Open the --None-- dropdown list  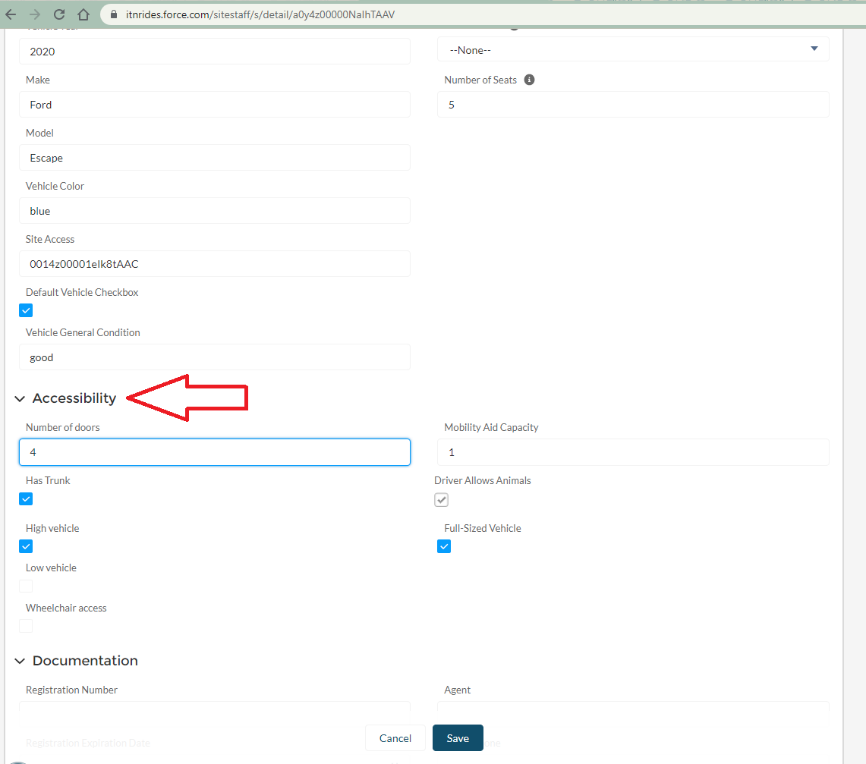[633, 49]
